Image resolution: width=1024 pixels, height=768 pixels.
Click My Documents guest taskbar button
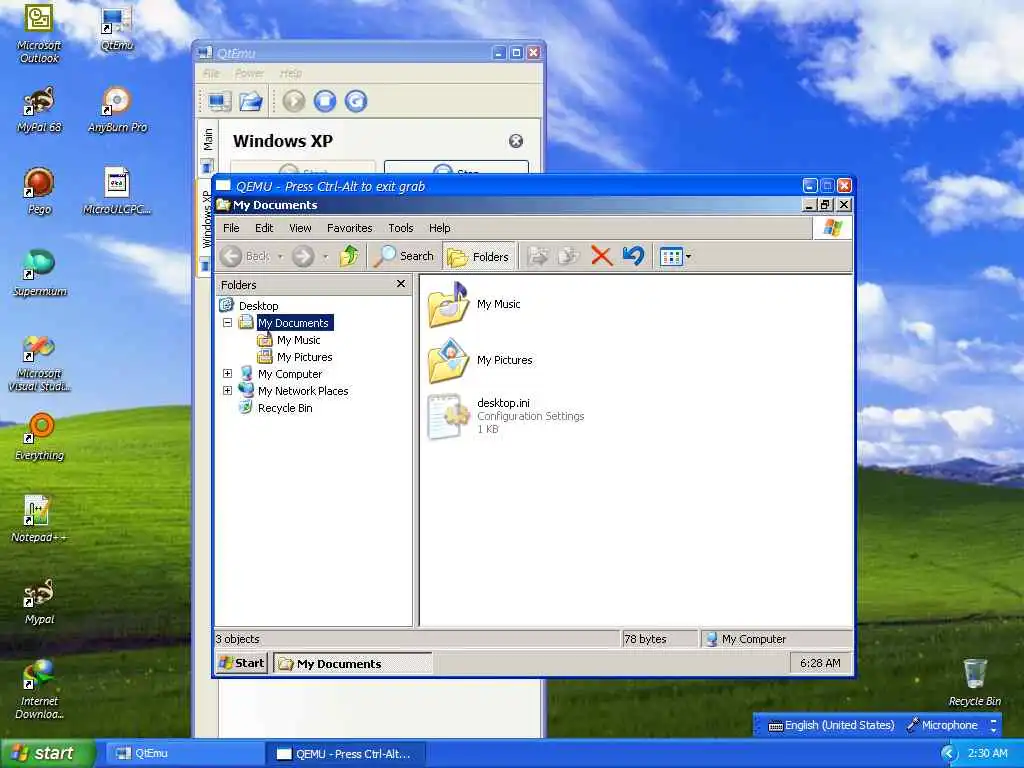pyautogui.click(x=353, y=664)
